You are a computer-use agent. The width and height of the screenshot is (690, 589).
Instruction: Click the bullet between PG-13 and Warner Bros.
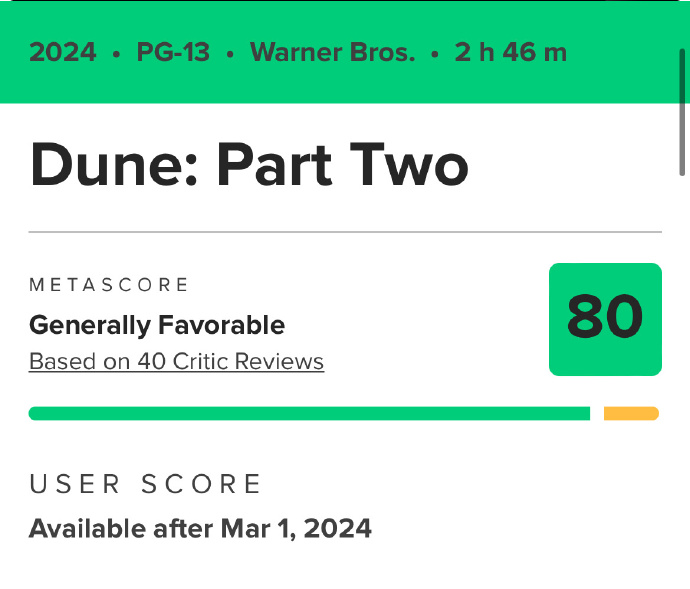[230, 53]
